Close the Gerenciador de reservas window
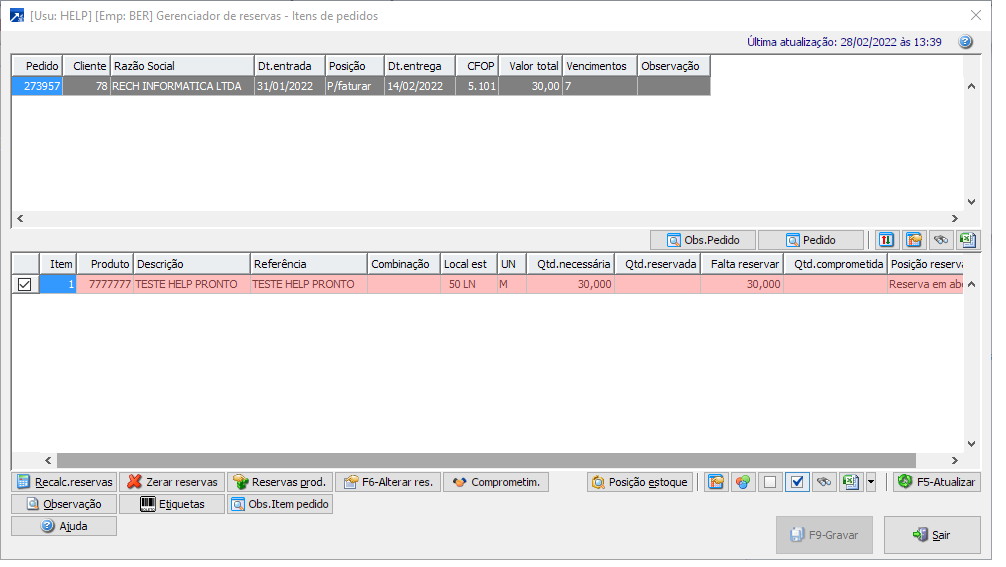This screenshot has height=567, width=1006. [x=976, y=15]
